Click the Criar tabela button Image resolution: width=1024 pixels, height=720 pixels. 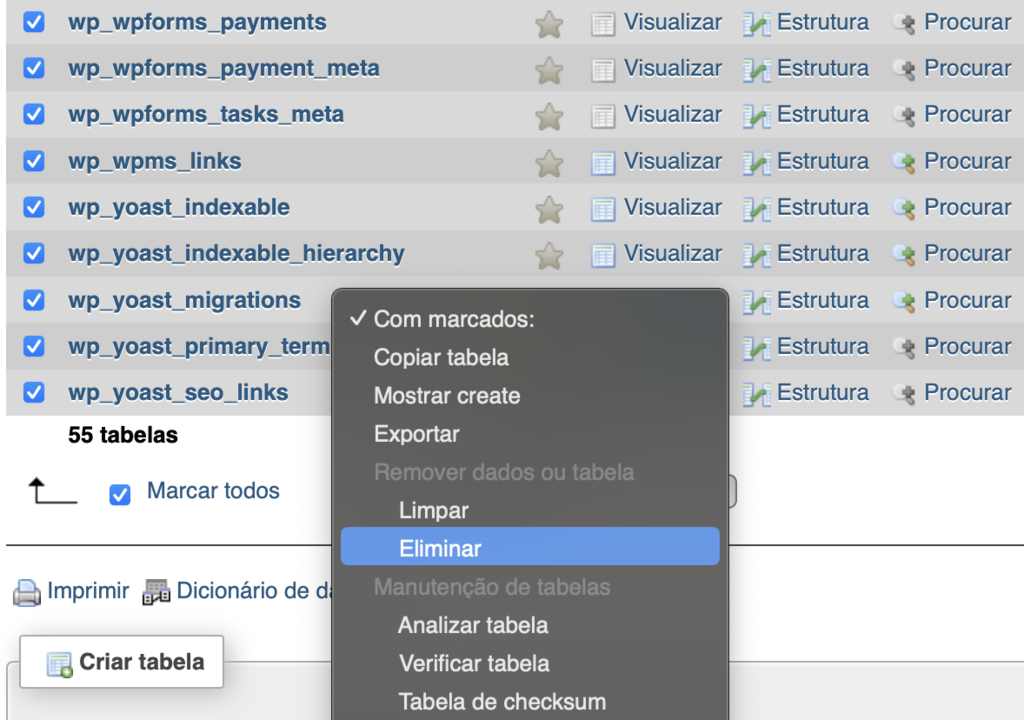pos(120,661)
